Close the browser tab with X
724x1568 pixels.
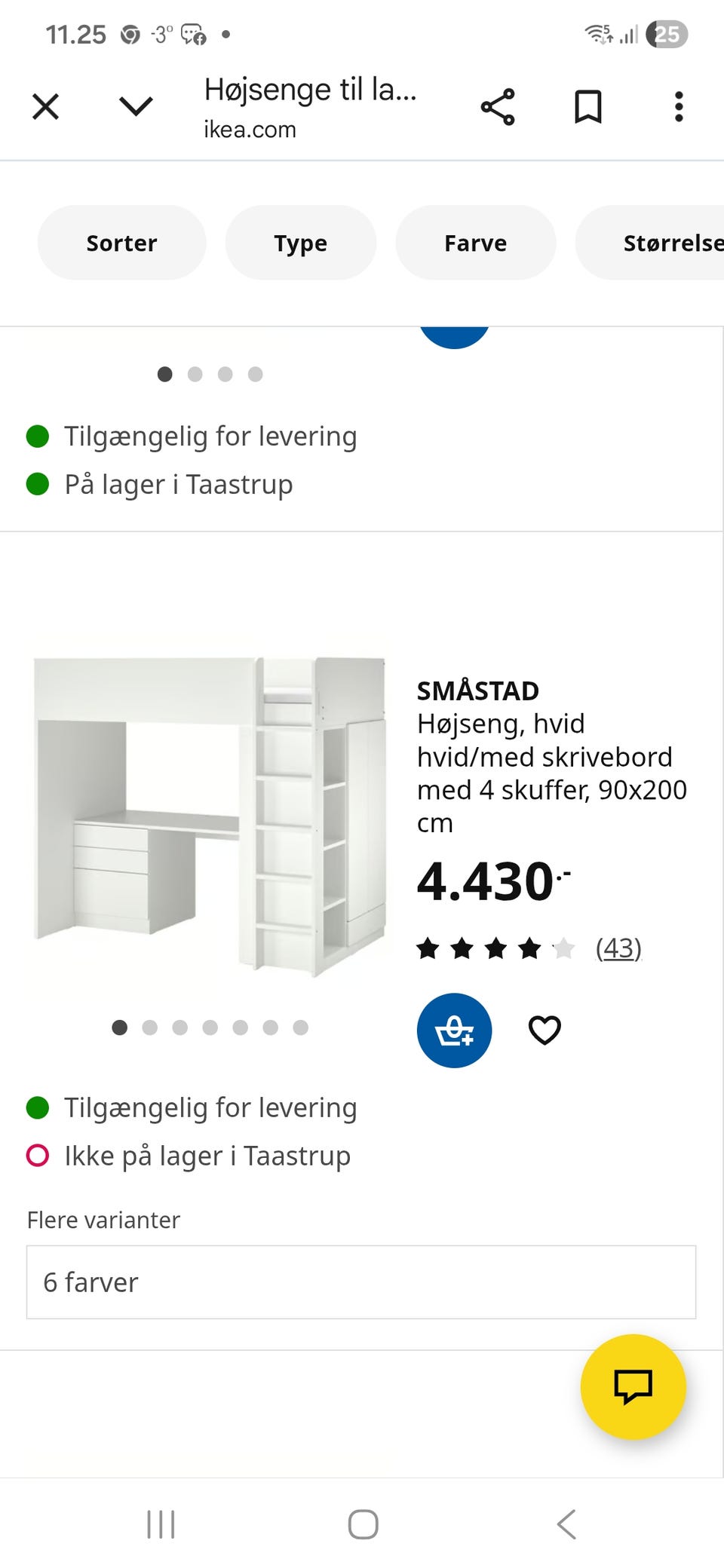(x=45, y=106)
